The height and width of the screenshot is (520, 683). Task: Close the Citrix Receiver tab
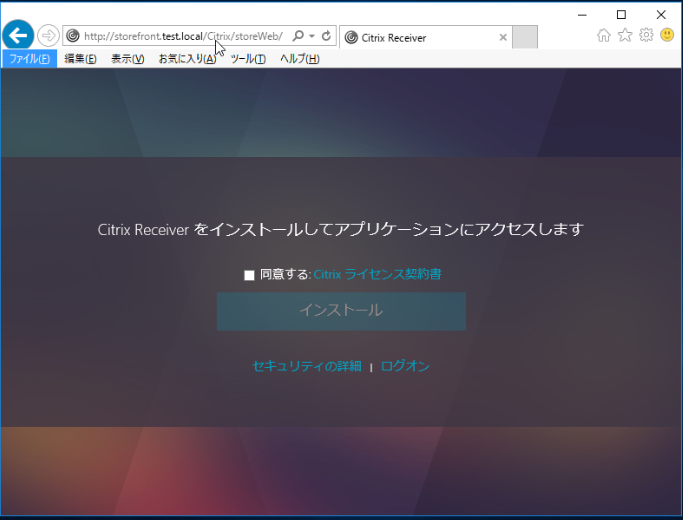[503, 37]
